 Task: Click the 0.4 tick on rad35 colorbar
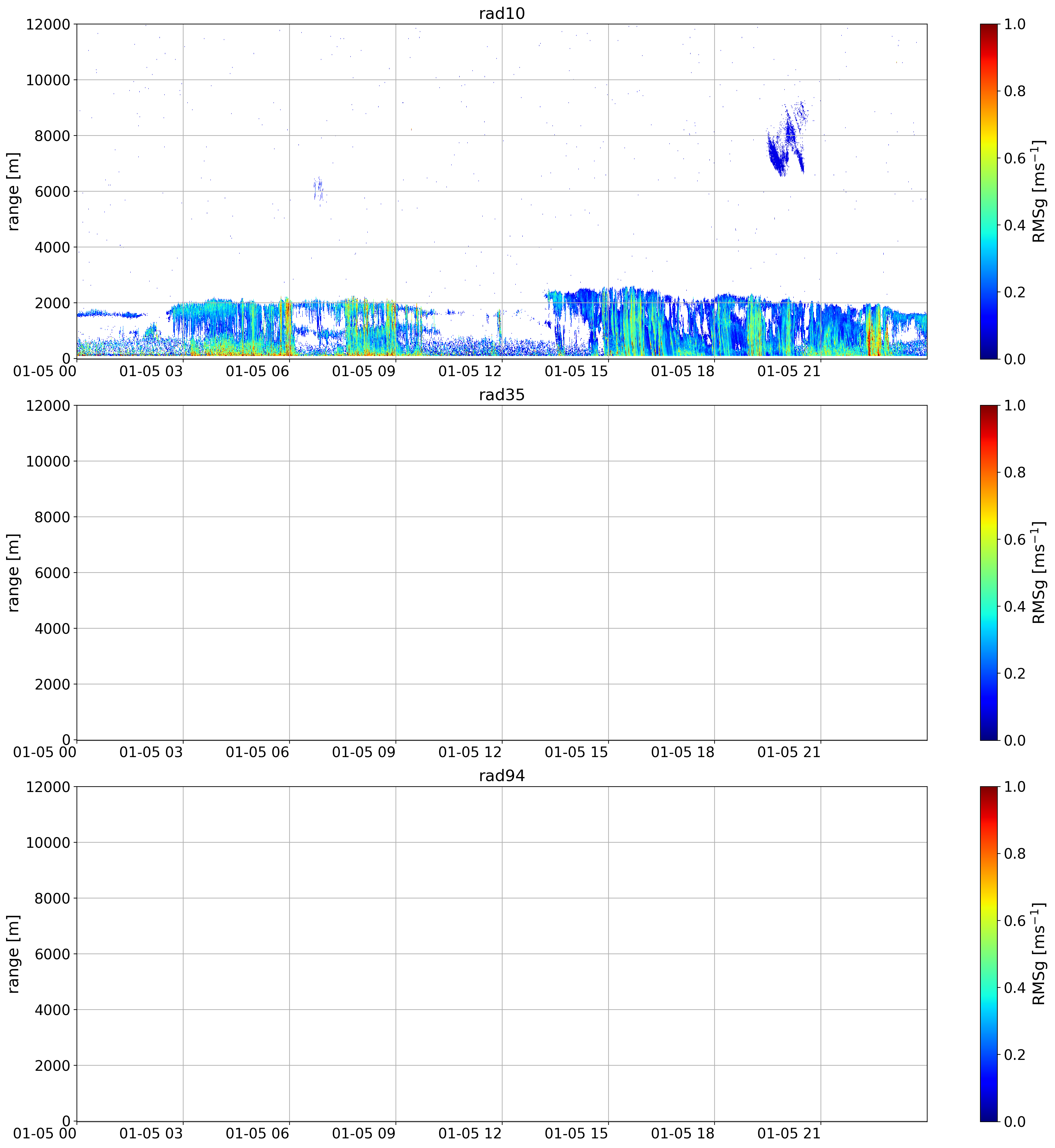click(1015, 606)
